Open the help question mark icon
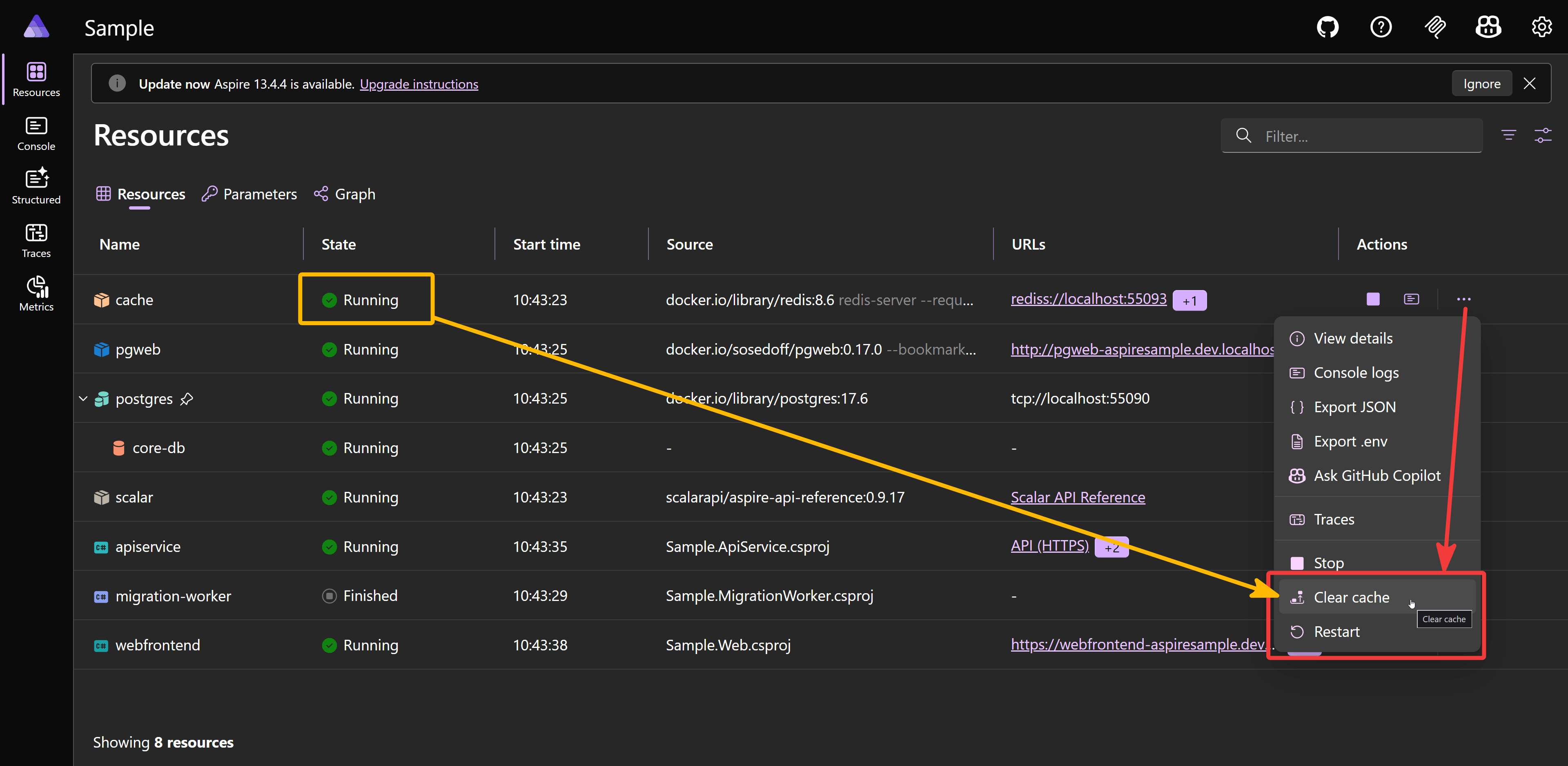The height and width of the screenshot is (766, 1568). click(1381, 27)
